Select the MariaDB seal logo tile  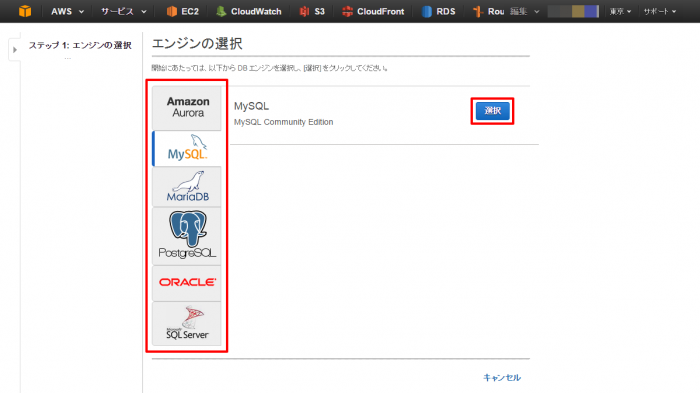187,187
